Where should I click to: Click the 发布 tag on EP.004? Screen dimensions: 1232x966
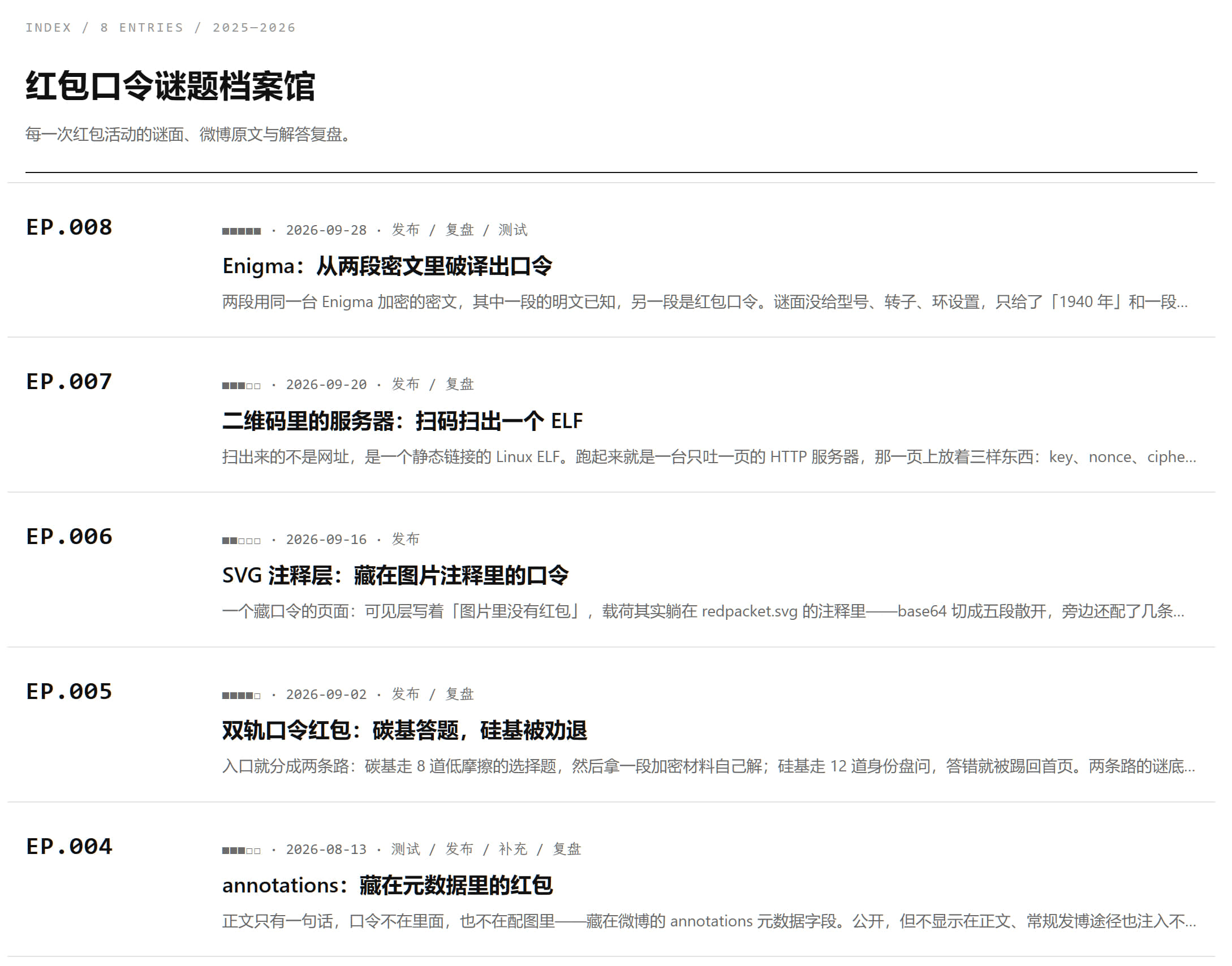[x=459, y=849]
